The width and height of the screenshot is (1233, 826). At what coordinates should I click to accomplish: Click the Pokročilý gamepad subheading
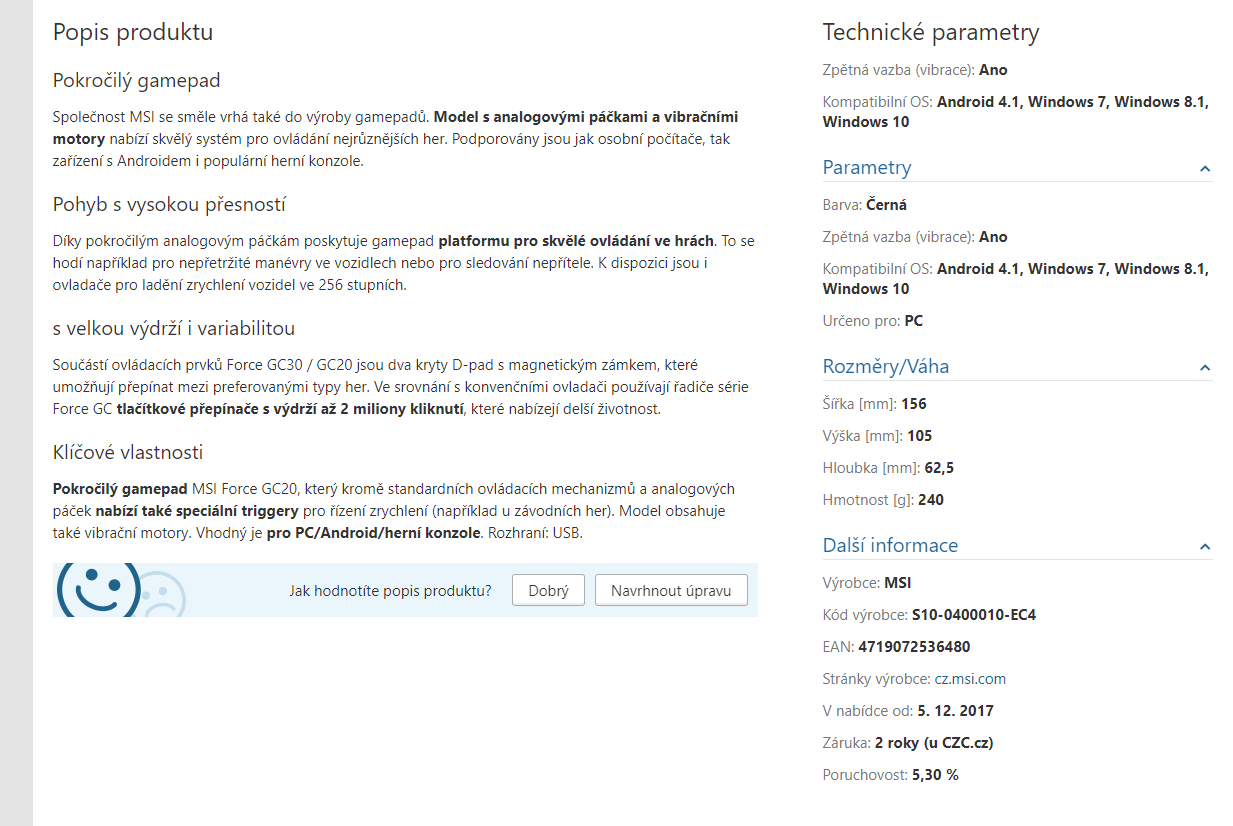tap(136, 80)
